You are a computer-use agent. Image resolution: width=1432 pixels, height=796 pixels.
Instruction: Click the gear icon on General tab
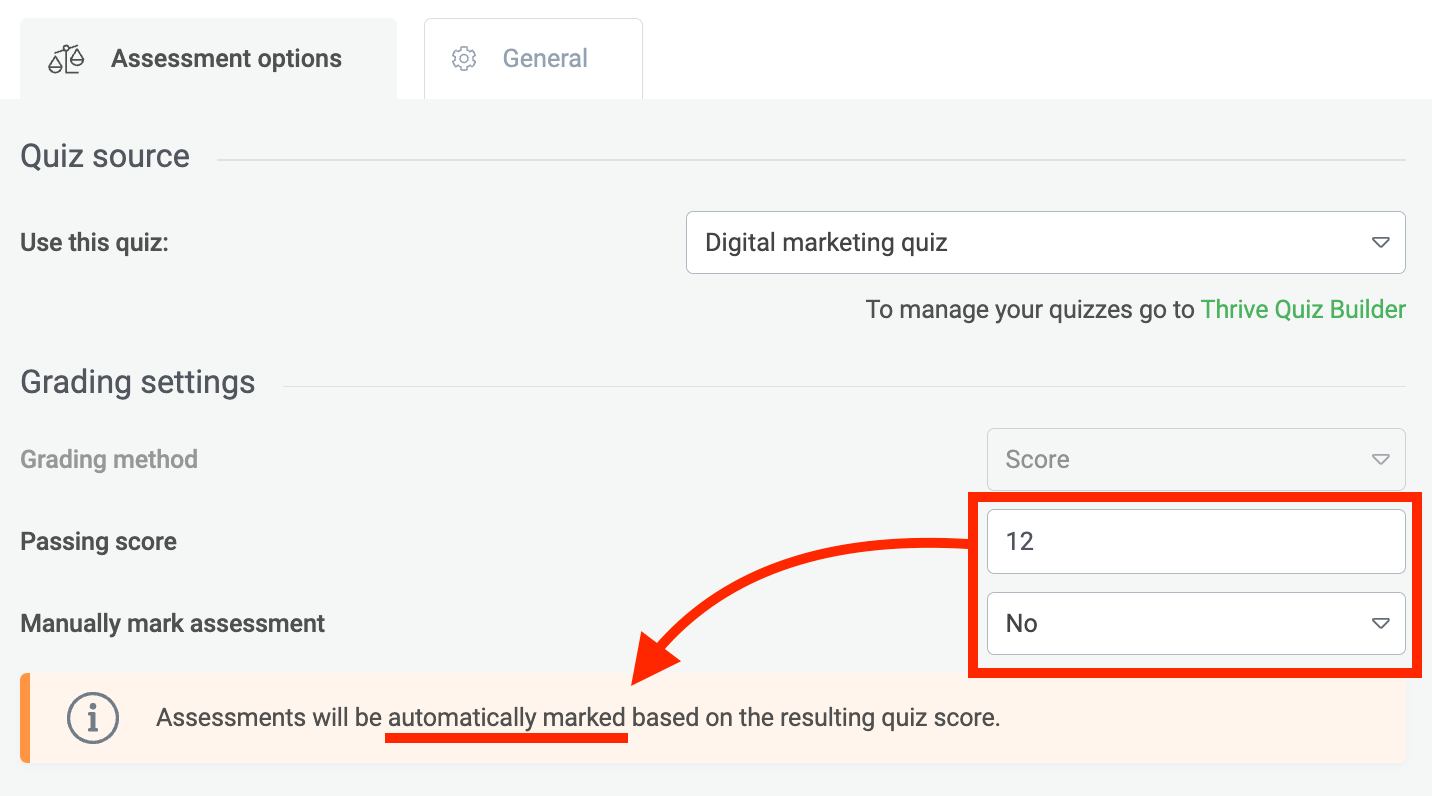pyautogui.click(x=463, y=59)
